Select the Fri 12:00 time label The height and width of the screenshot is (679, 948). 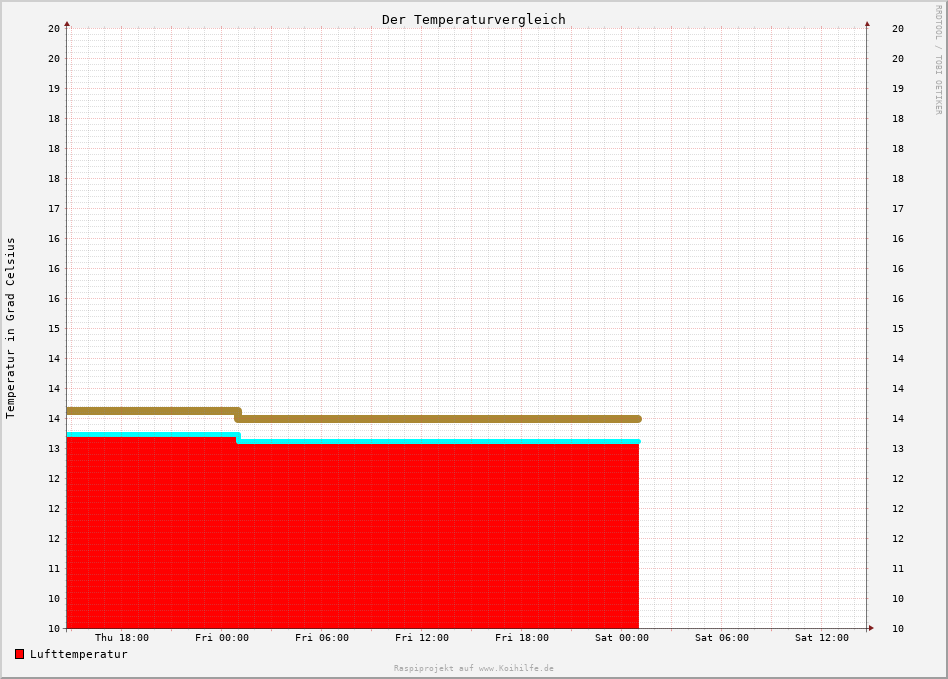[422, 638]
